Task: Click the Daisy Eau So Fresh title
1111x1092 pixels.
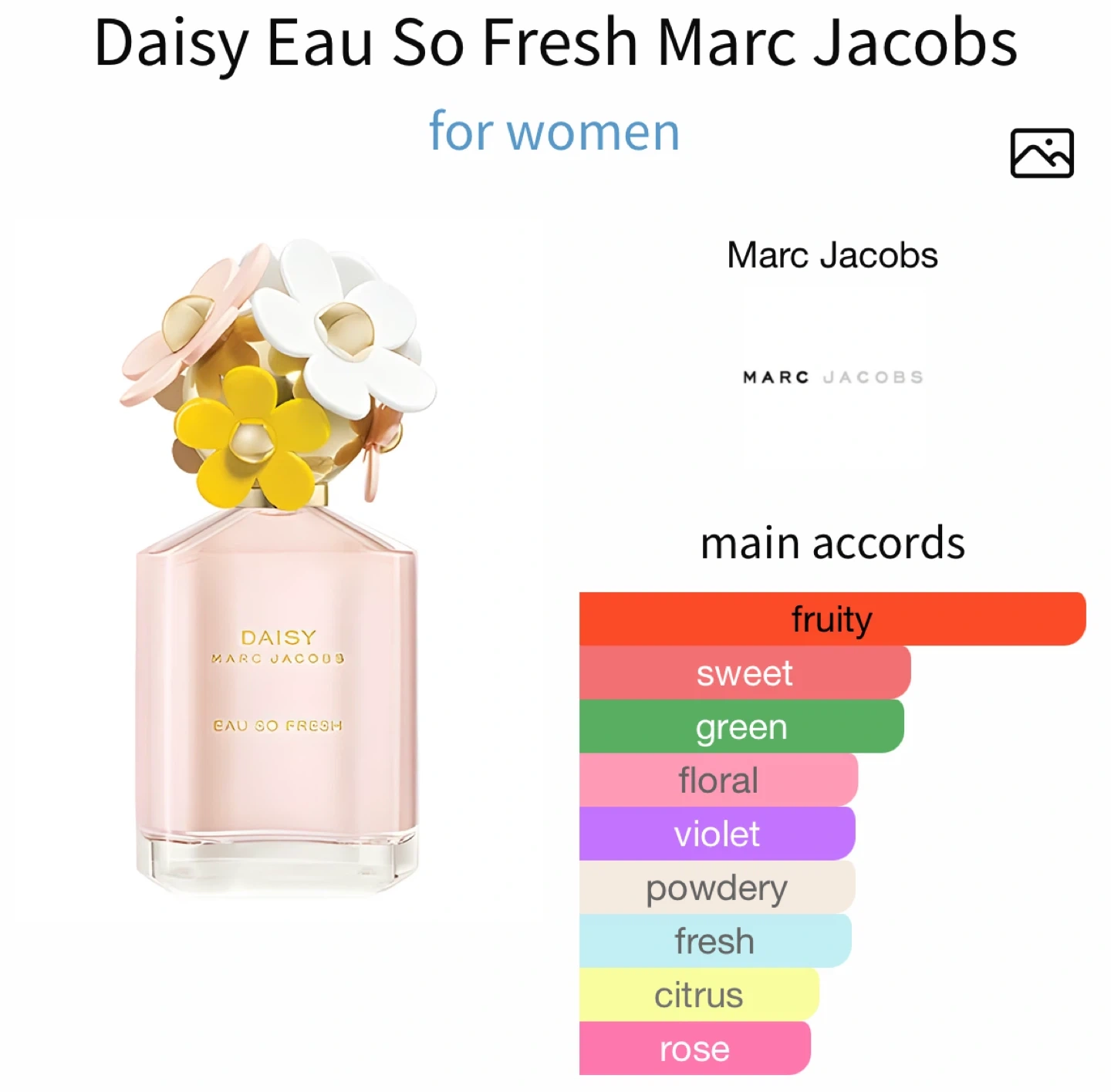Action: click(x=555, y=43)
